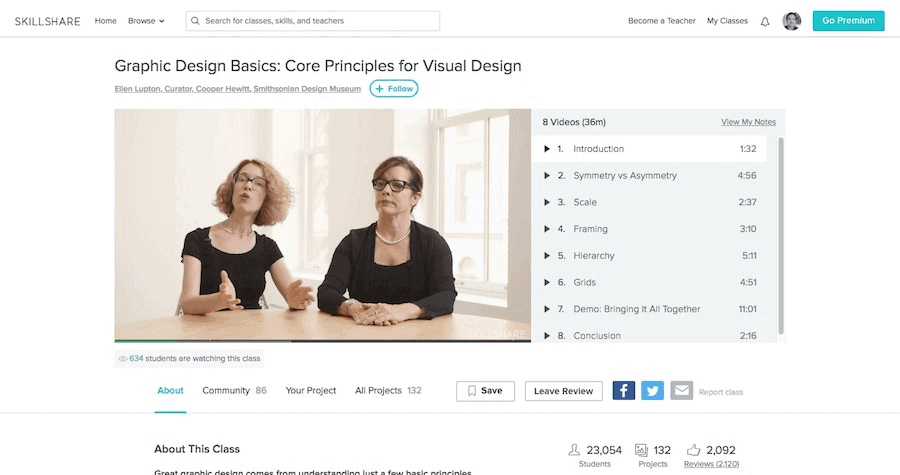Toggle Follow for Ellen Lupton
The width and height of the screenshot is (900, 475).
[x=394, y=89]
